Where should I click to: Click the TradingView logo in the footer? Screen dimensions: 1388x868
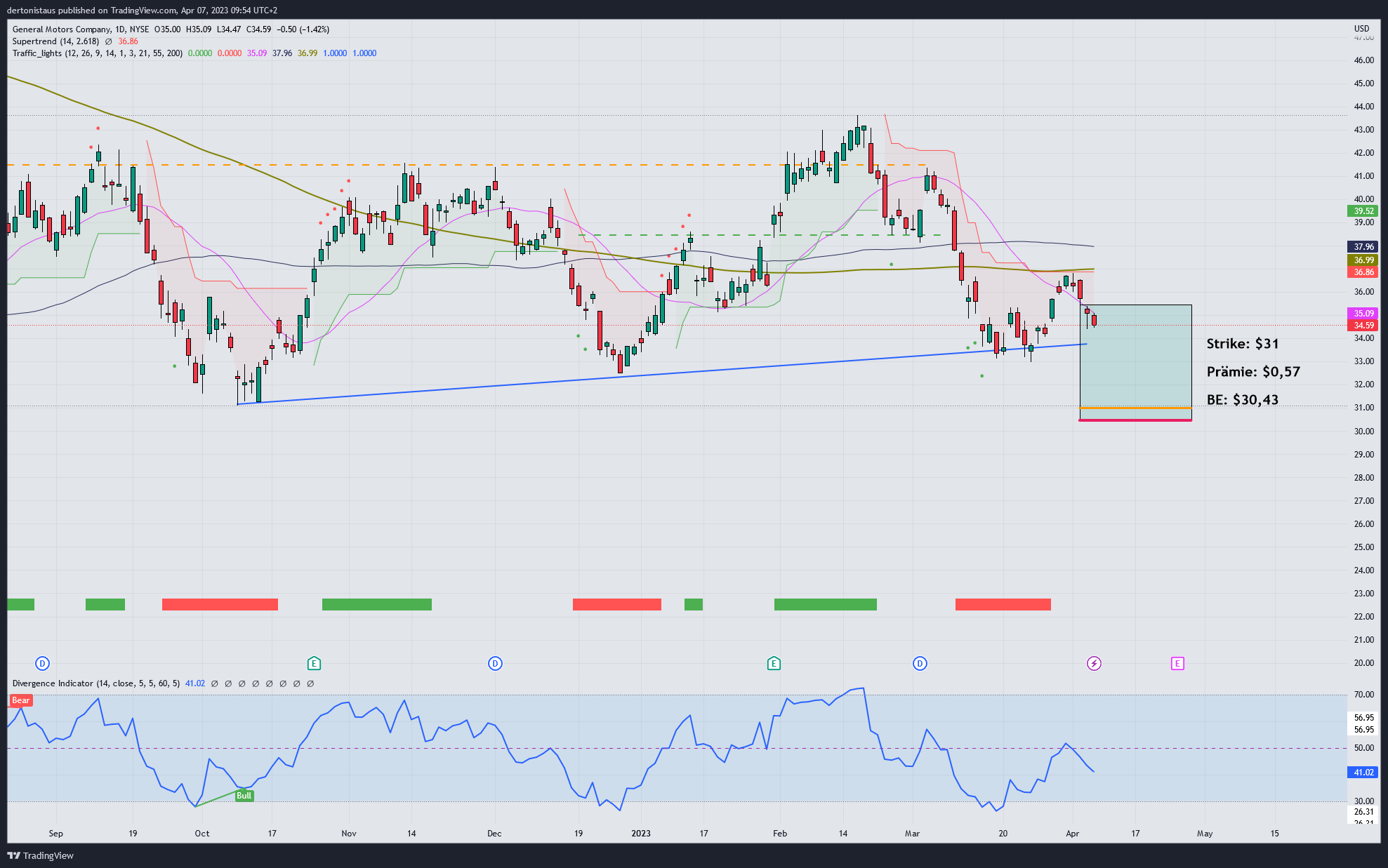point(40,855)
